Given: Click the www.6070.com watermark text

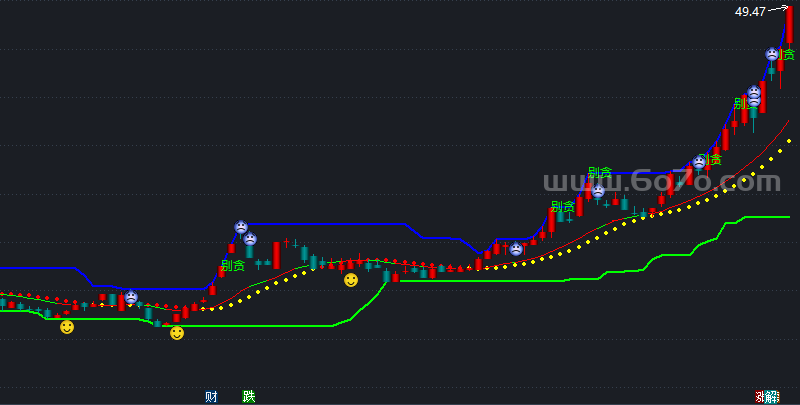Looking at the screenshot, I should click(x=662, y=182).
